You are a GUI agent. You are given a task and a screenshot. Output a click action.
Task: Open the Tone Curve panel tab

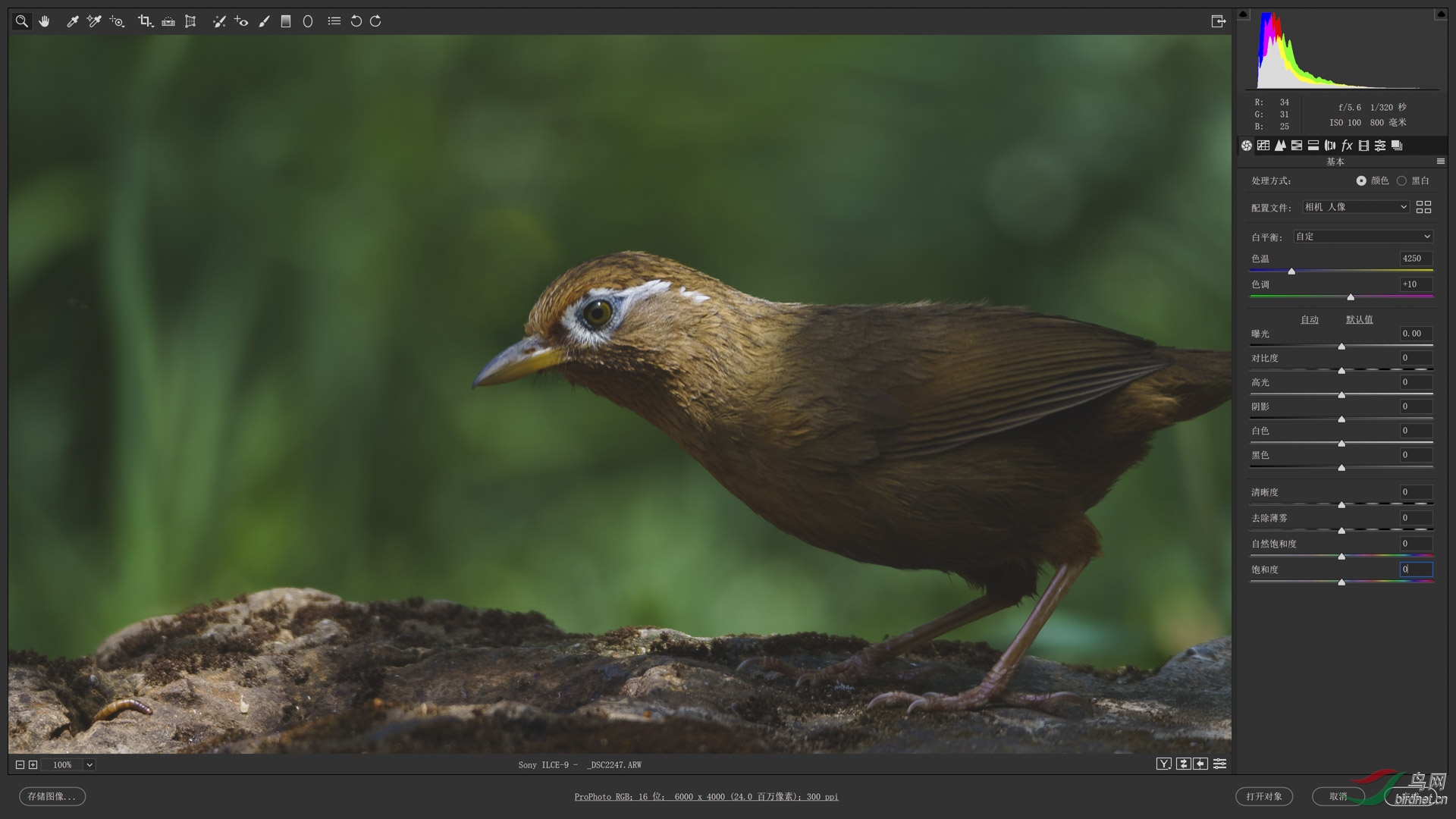click(x=1263, y=146)
